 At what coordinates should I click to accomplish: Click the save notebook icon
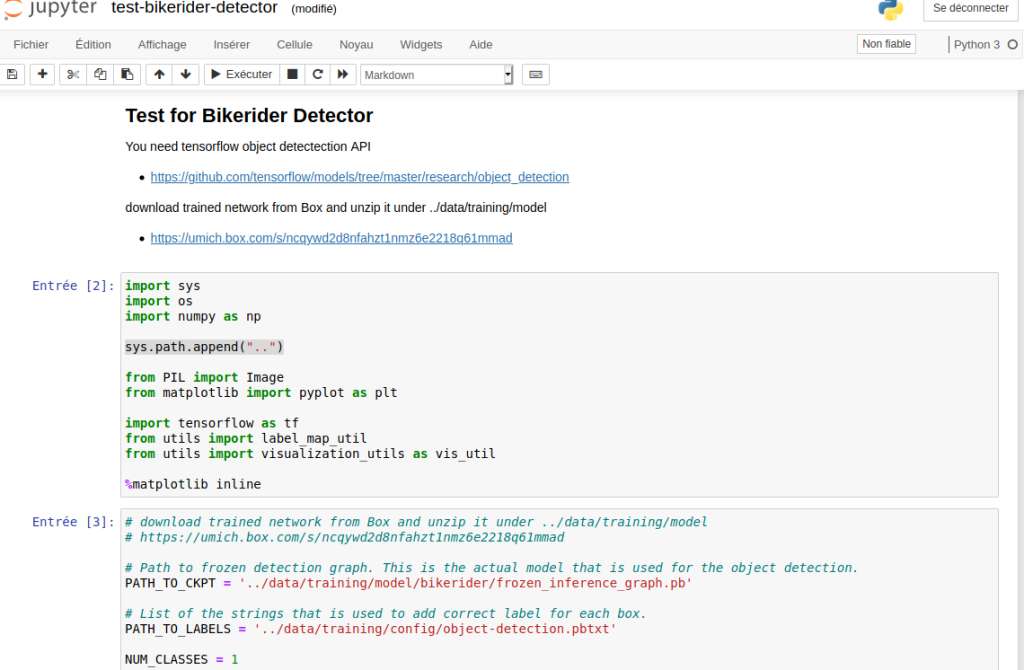tap(11, 75)
